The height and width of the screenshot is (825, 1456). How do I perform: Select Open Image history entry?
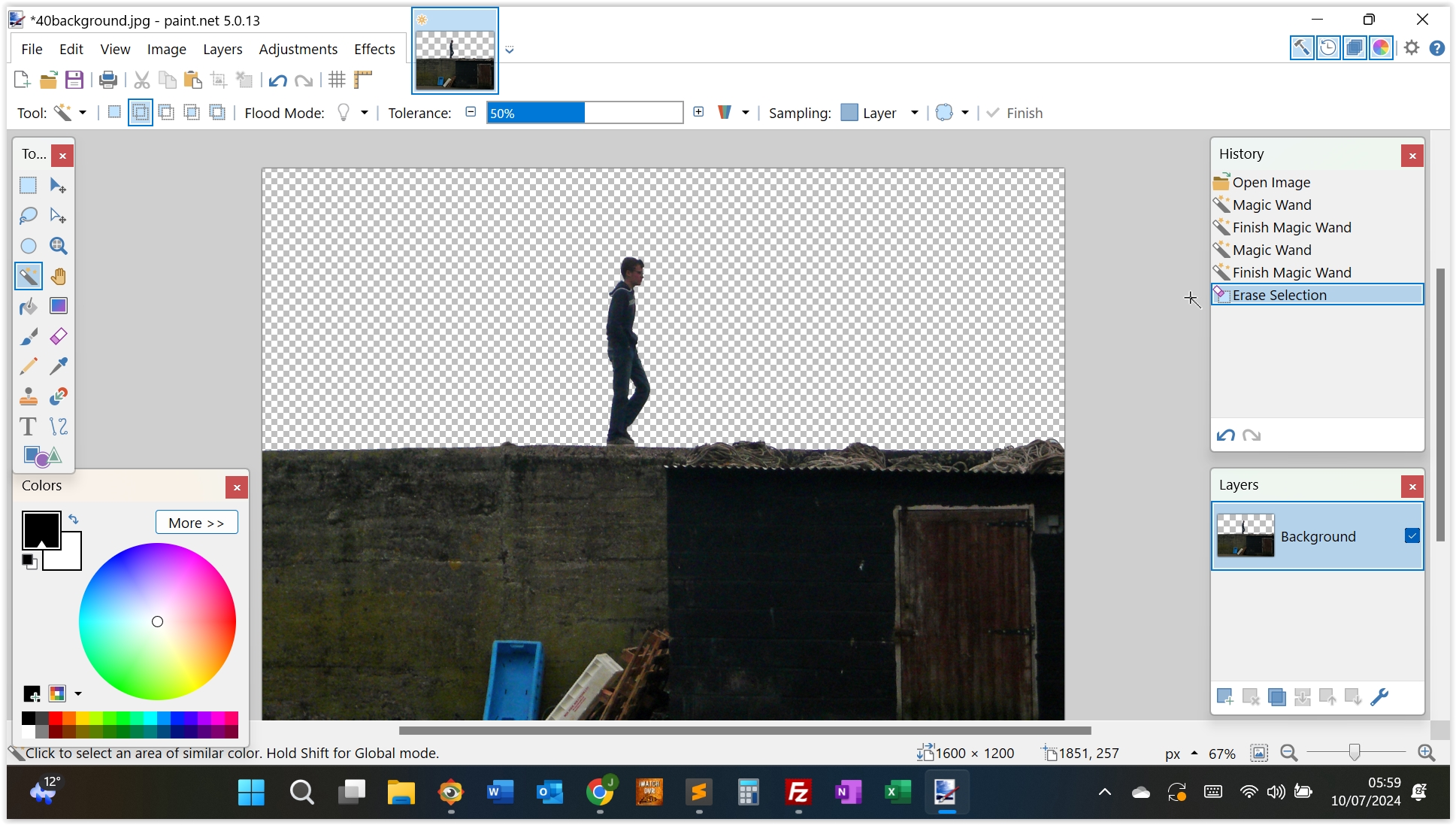(x=1270, y=182)
